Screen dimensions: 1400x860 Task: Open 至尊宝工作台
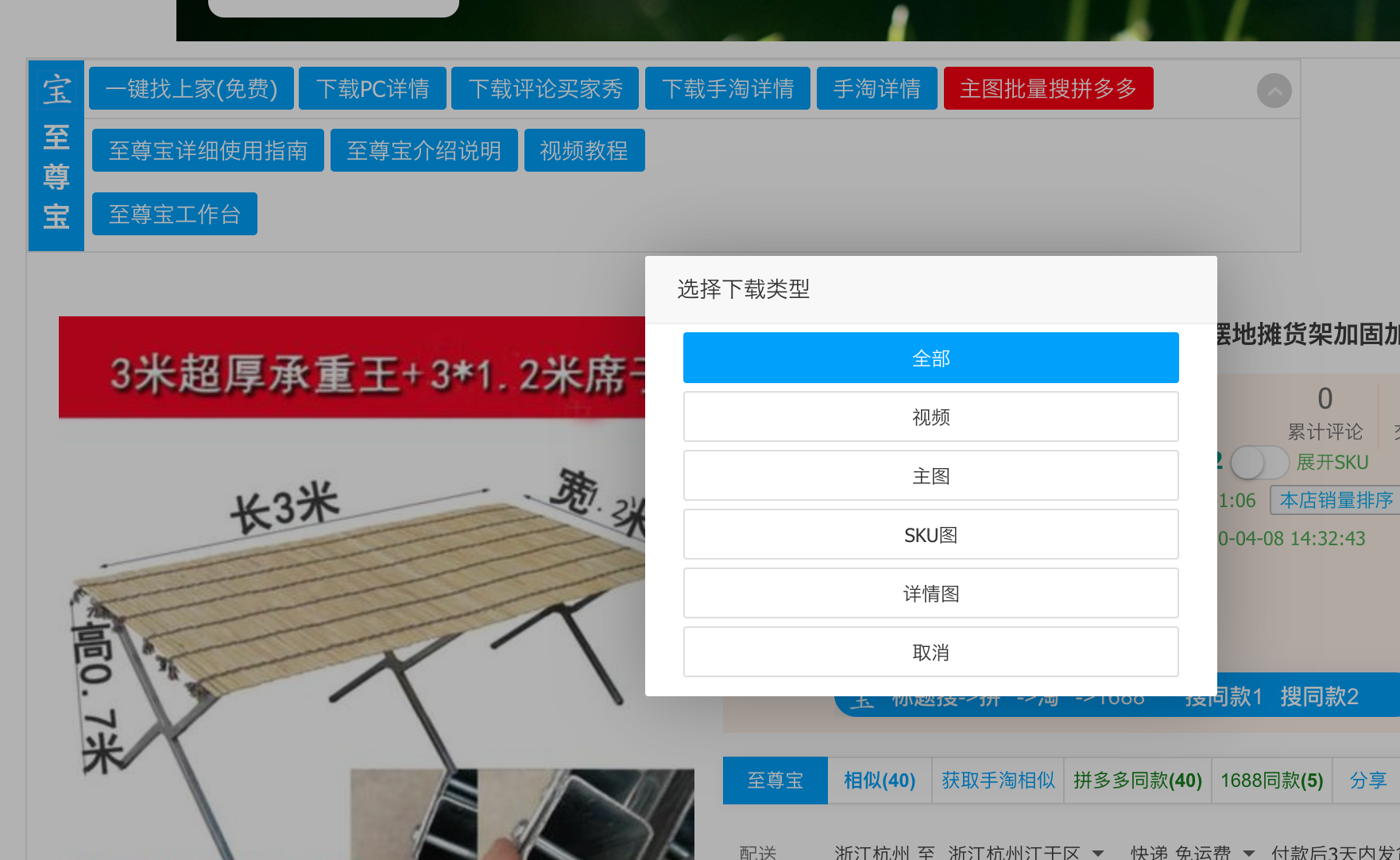pyautogui.click(x=175, y=214)
